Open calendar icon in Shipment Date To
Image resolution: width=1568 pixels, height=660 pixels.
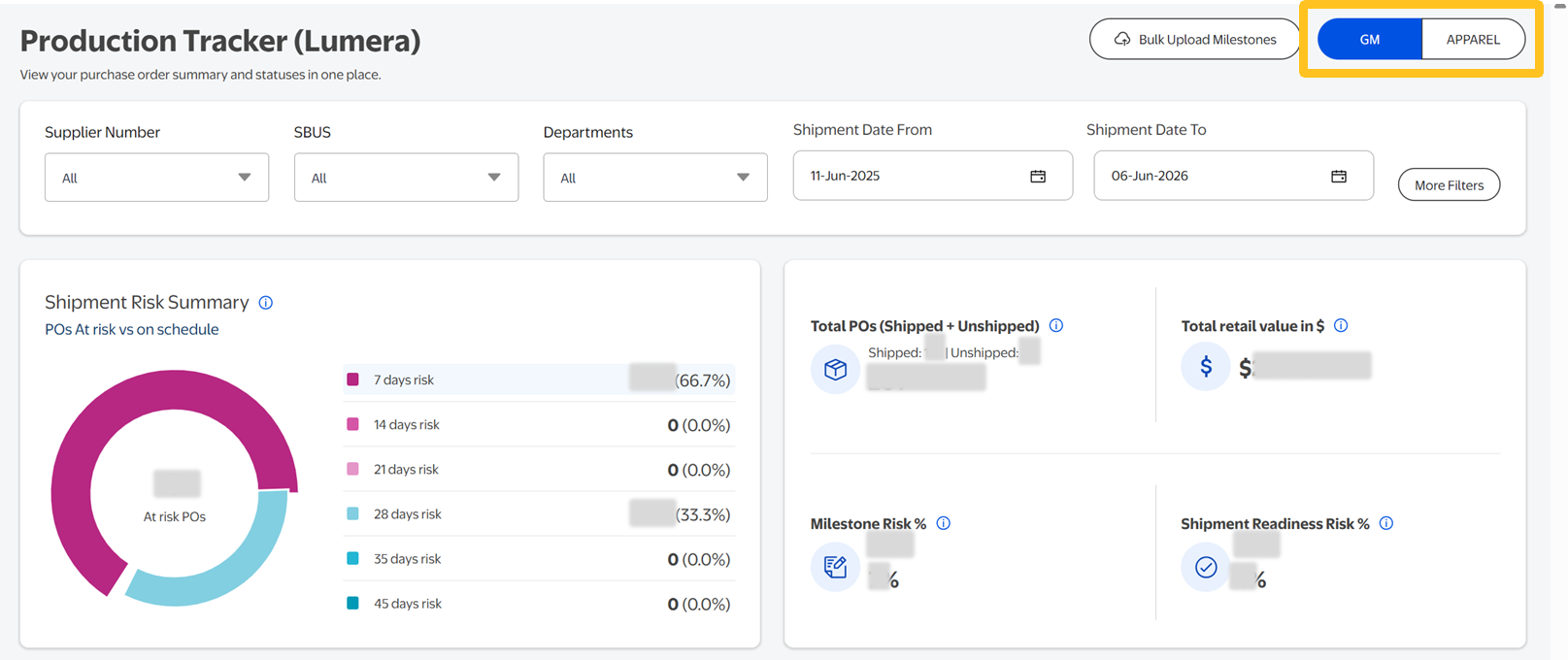pyautogui.click(x=1339, y=176)
